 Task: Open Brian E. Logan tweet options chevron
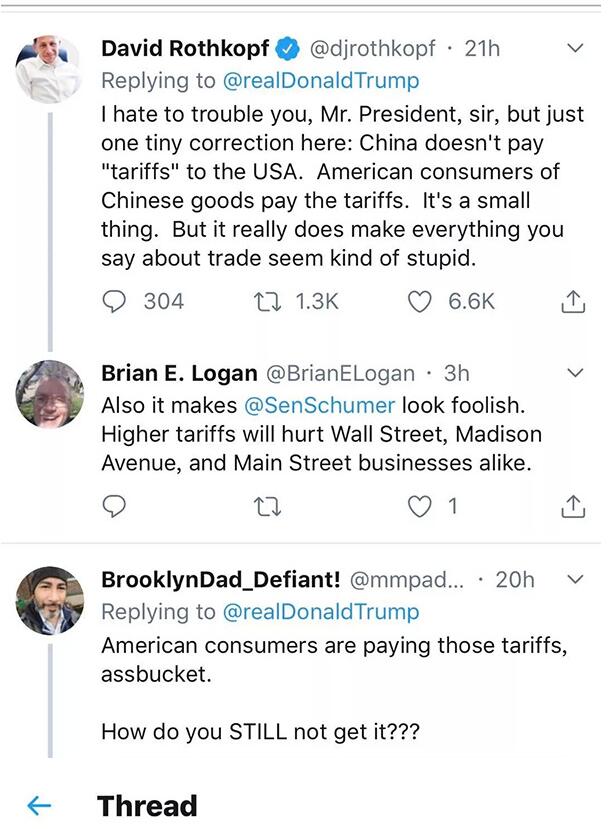(575, 373)
